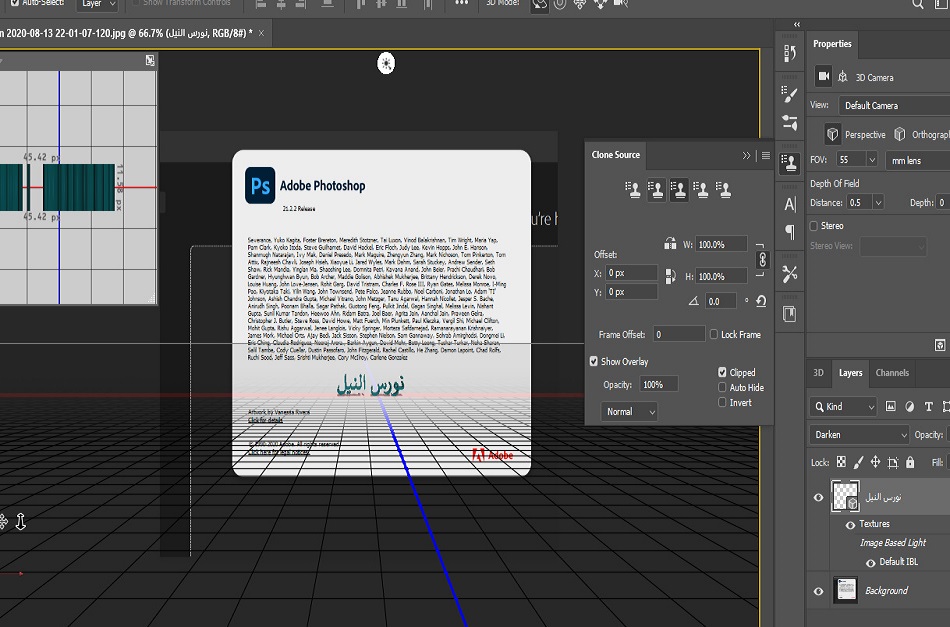Enable the Lock Frame checkbox
This screenshot has height=627, width=950.
point(714,334)
